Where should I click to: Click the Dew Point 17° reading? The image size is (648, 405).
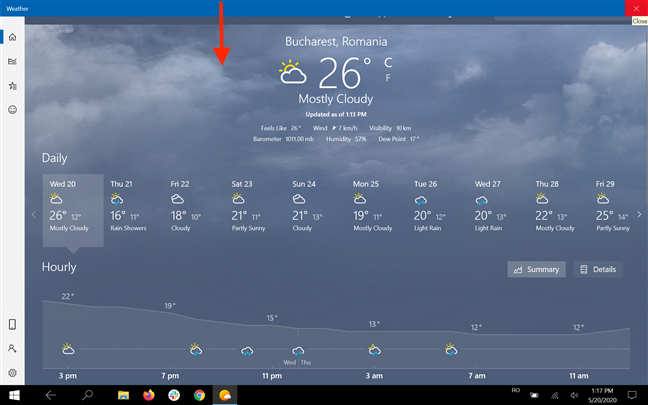tap(399, 139)
